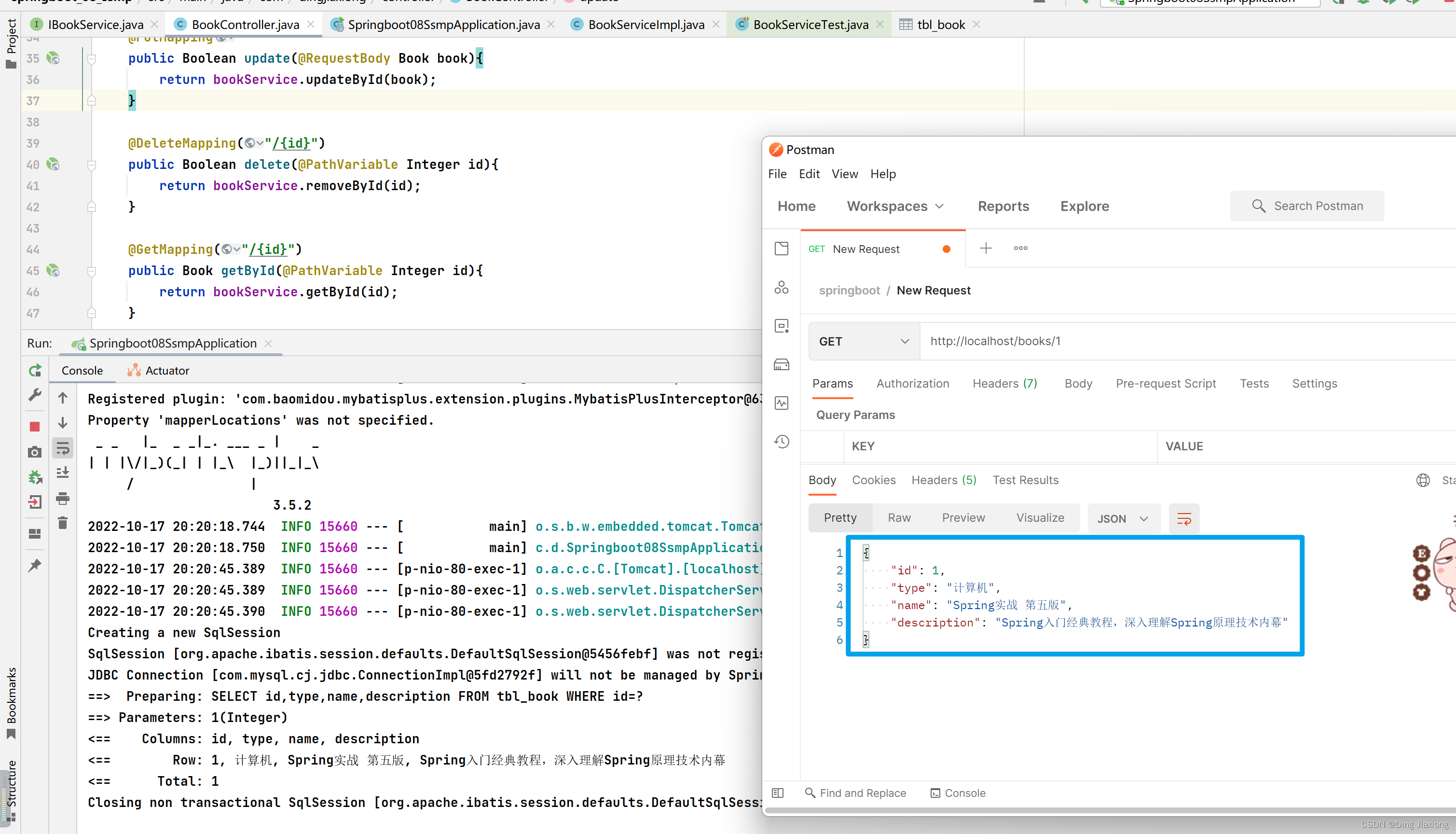Click the springboot collection breadcrumb link
Viewport: 1456px width, 834px height.
tap(849, 291)
